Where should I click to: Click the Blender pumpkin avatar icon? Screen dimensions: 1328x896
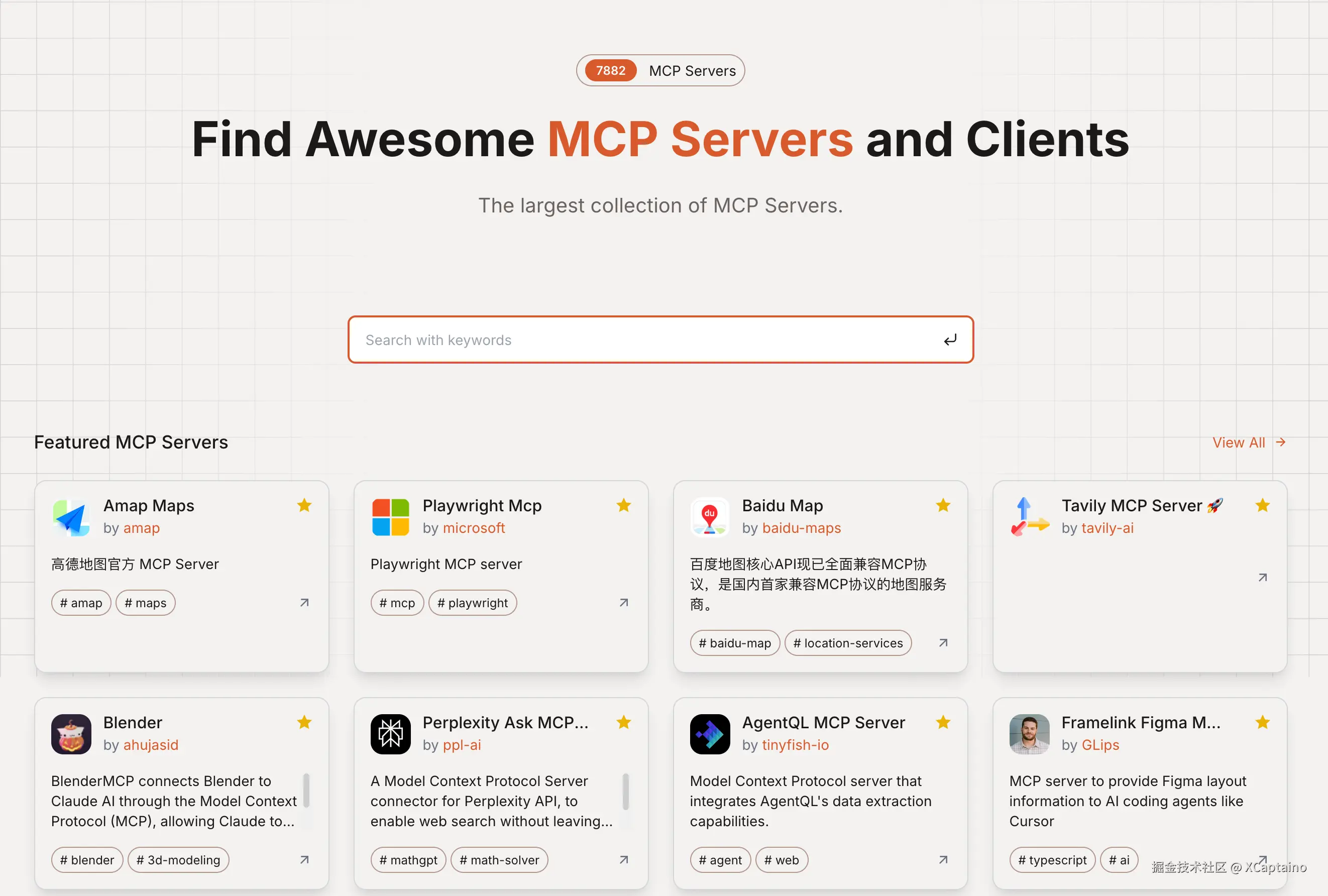coord(71,734)
